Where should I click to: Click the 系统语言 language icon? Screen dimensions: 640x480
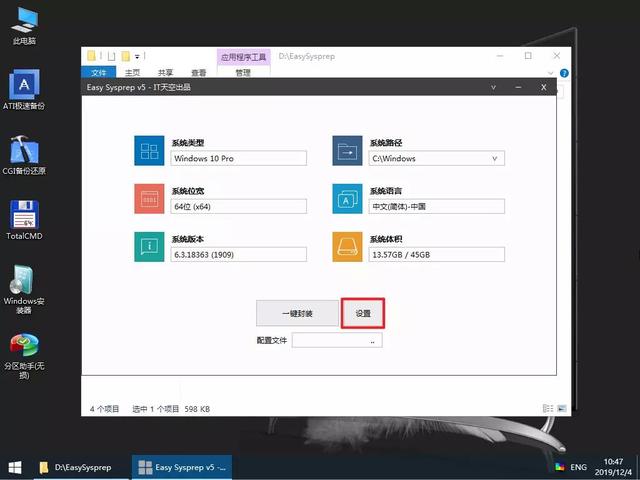pos(347,199)
